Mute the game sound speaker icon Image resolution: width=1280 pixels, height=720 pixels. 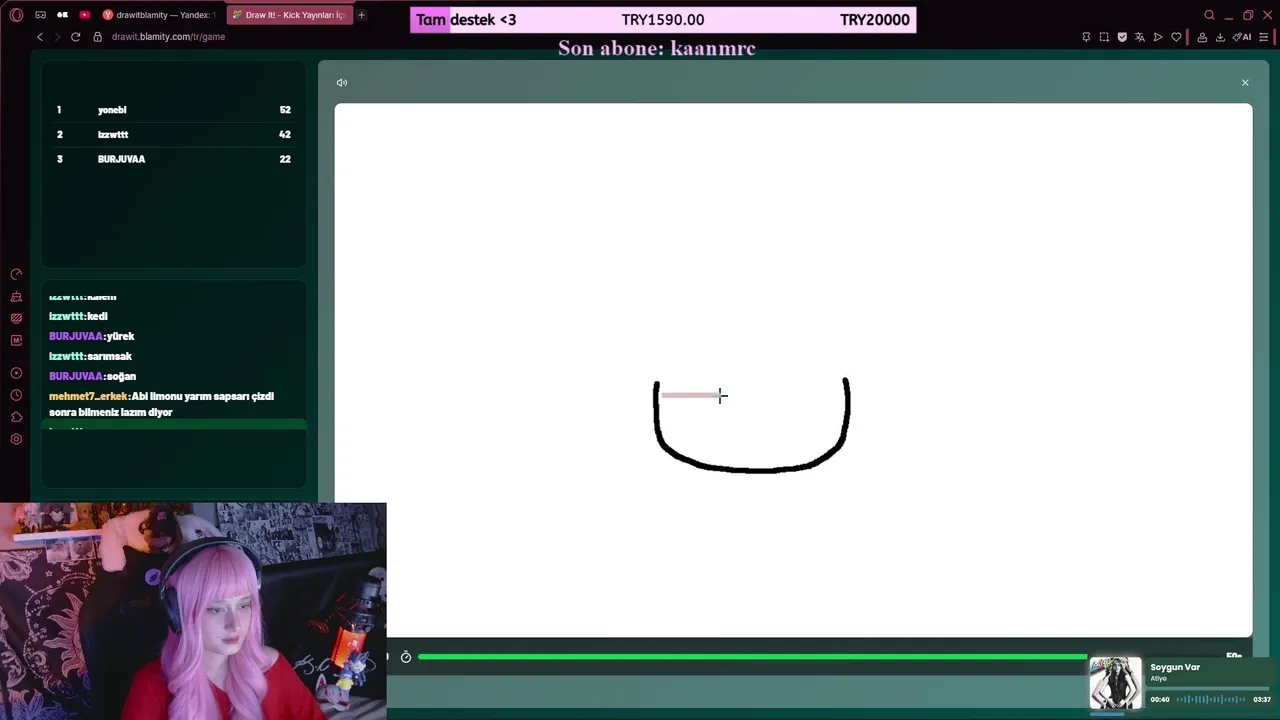tap(342, 83)
